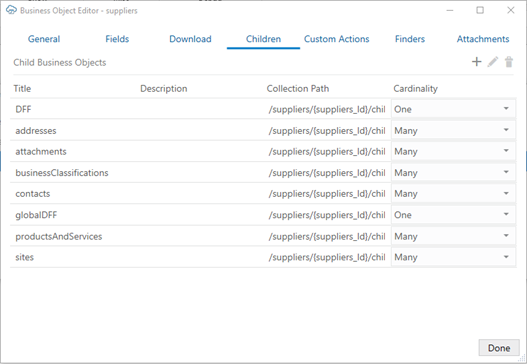Open the Attachments tab

483,39
